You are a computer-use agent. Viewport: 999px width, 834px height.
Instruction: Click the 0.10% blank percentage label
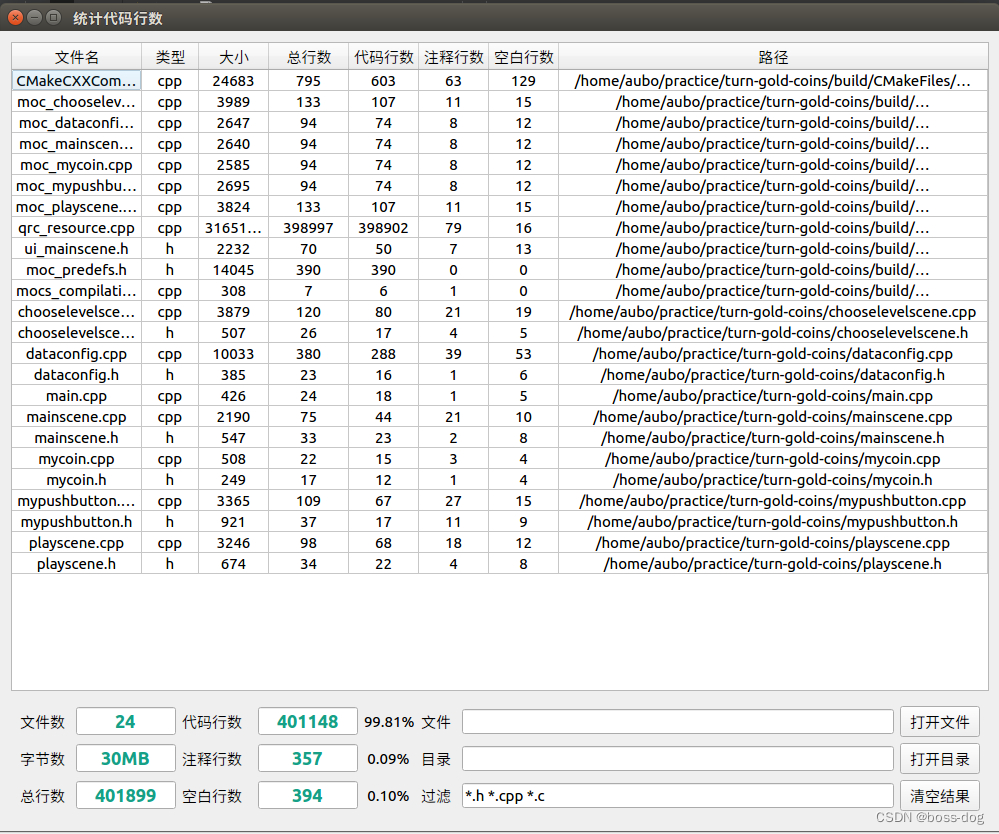(388, 796)
